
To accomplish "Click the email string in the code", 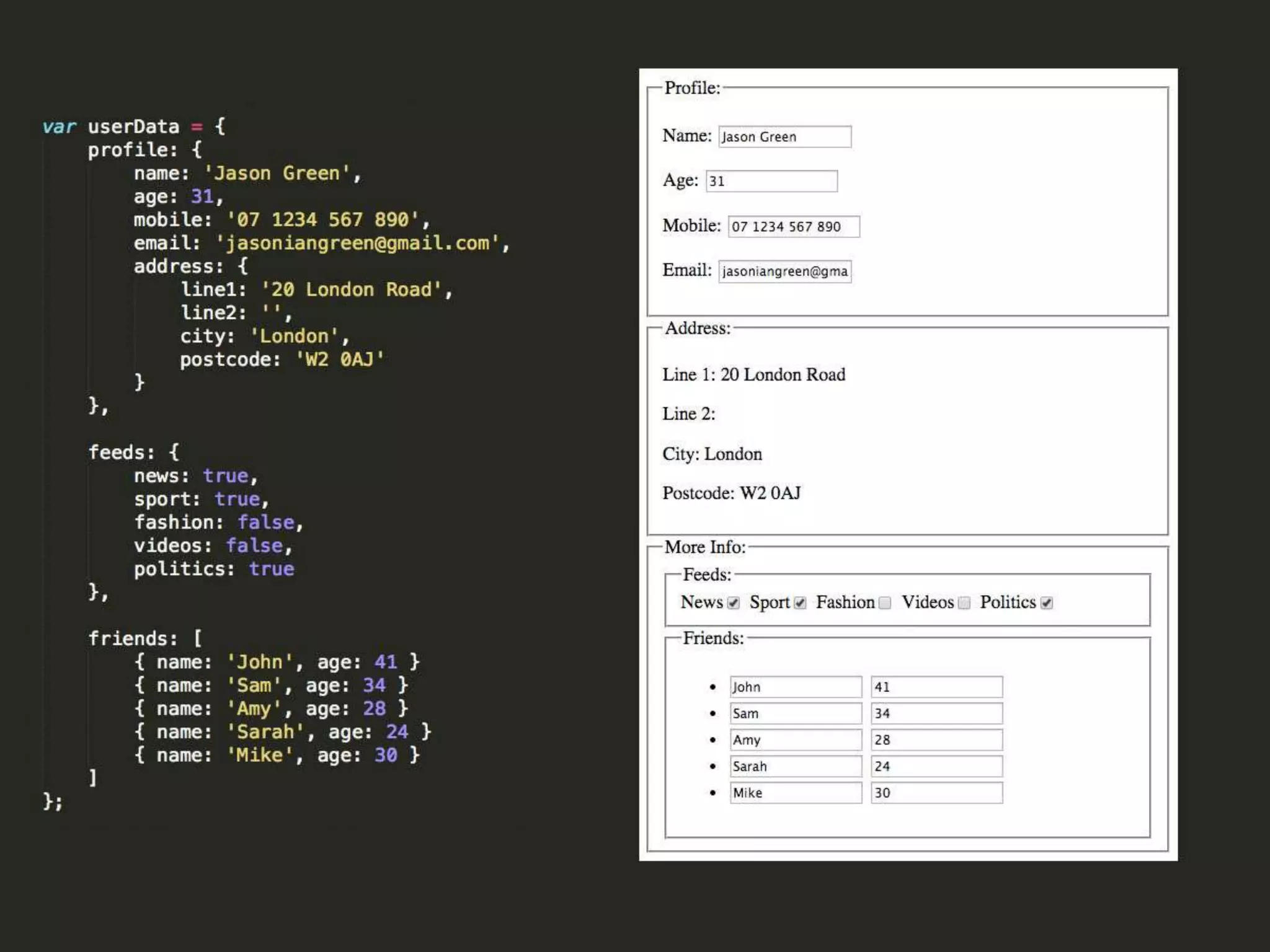I will (358, 243).
